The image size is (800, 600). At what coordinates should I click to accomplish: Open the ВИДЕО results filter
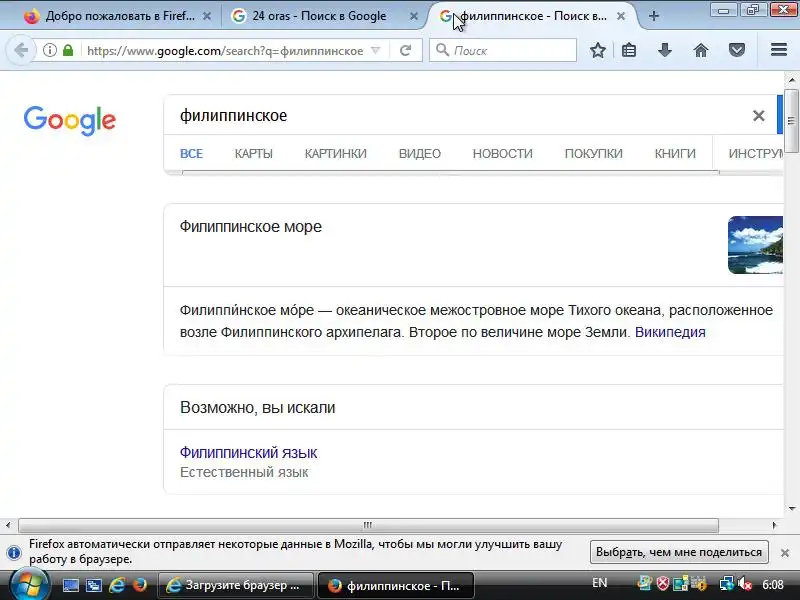(x=419, y=154)
